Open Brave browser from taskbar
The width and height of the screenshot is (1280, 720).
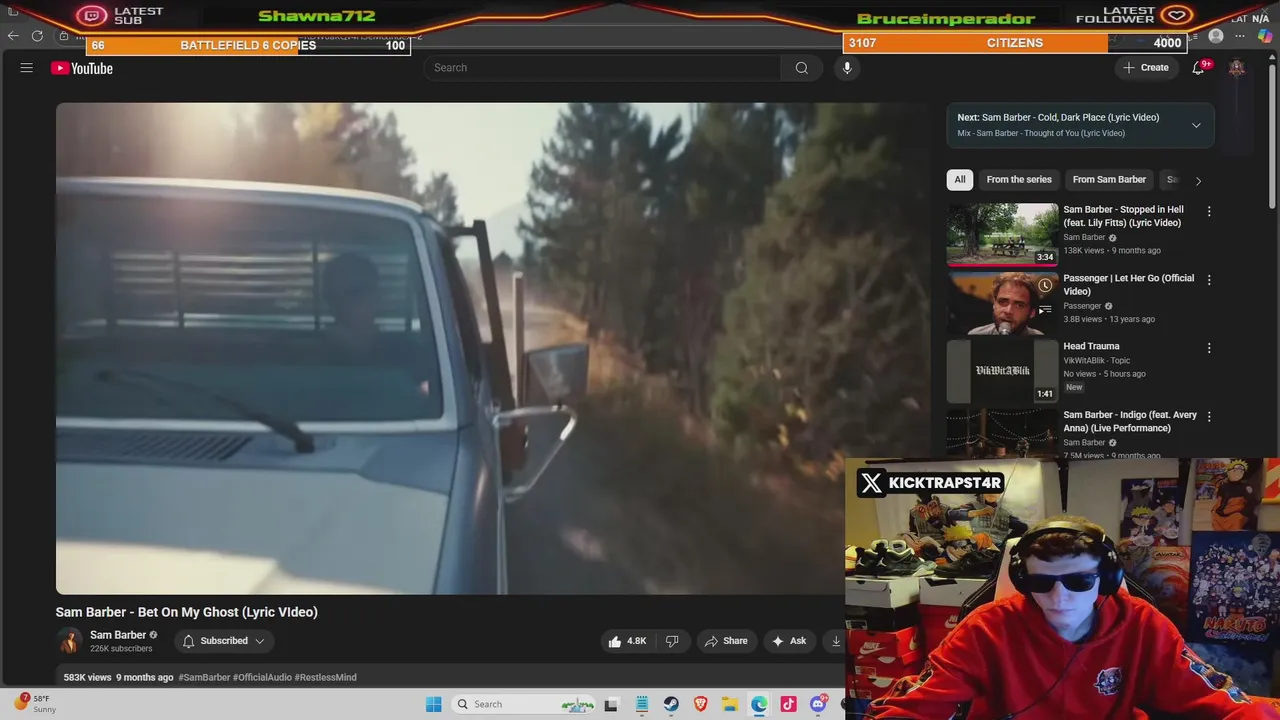coord(701,704)
